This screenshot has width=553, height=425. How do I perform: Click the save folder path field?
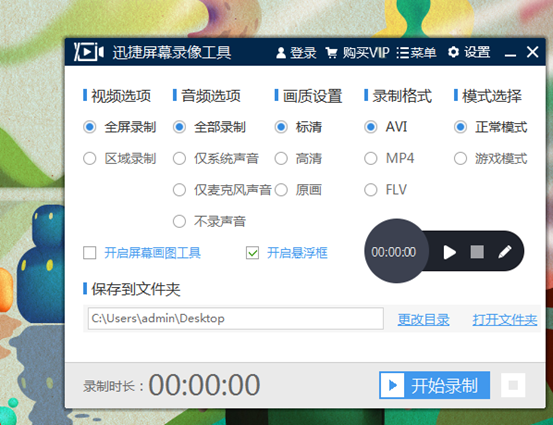[236, 318]
